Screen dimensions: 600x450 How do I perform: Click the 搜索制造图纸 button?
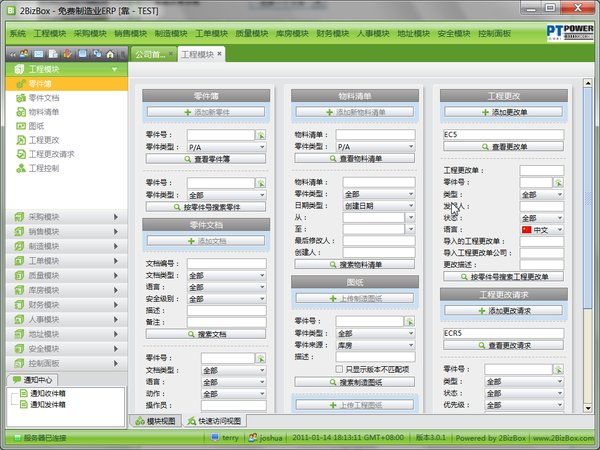coord(355,382)
